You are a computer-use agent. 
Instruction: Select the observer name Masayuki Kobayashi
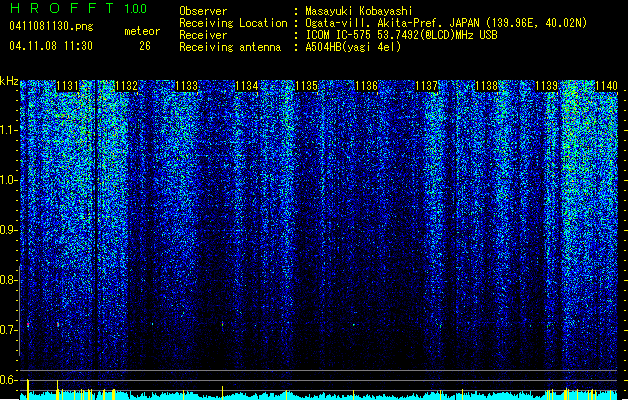(x=359, y=11)
